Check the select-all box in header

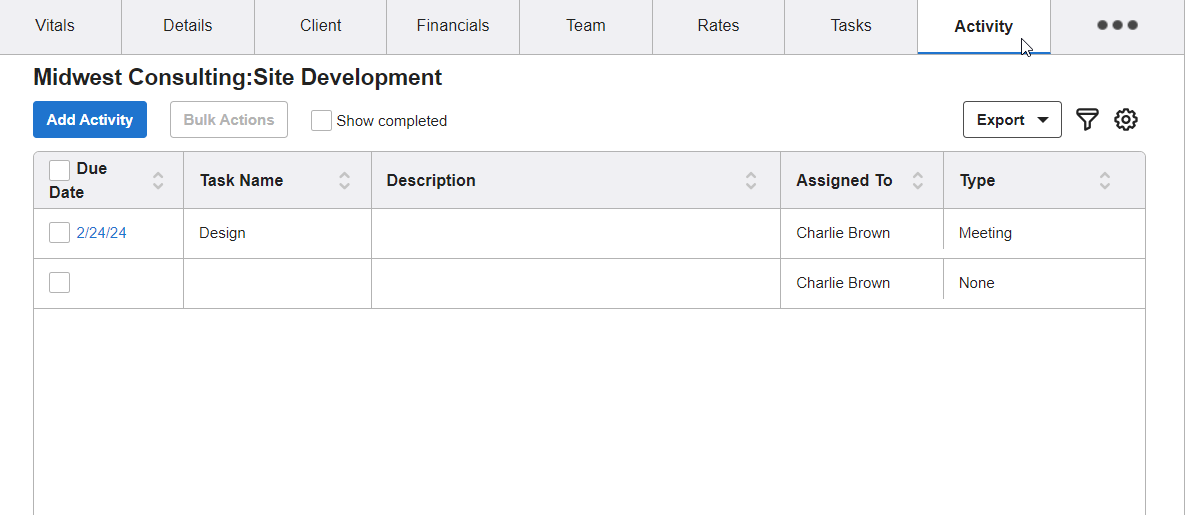(x=60, y=170)
